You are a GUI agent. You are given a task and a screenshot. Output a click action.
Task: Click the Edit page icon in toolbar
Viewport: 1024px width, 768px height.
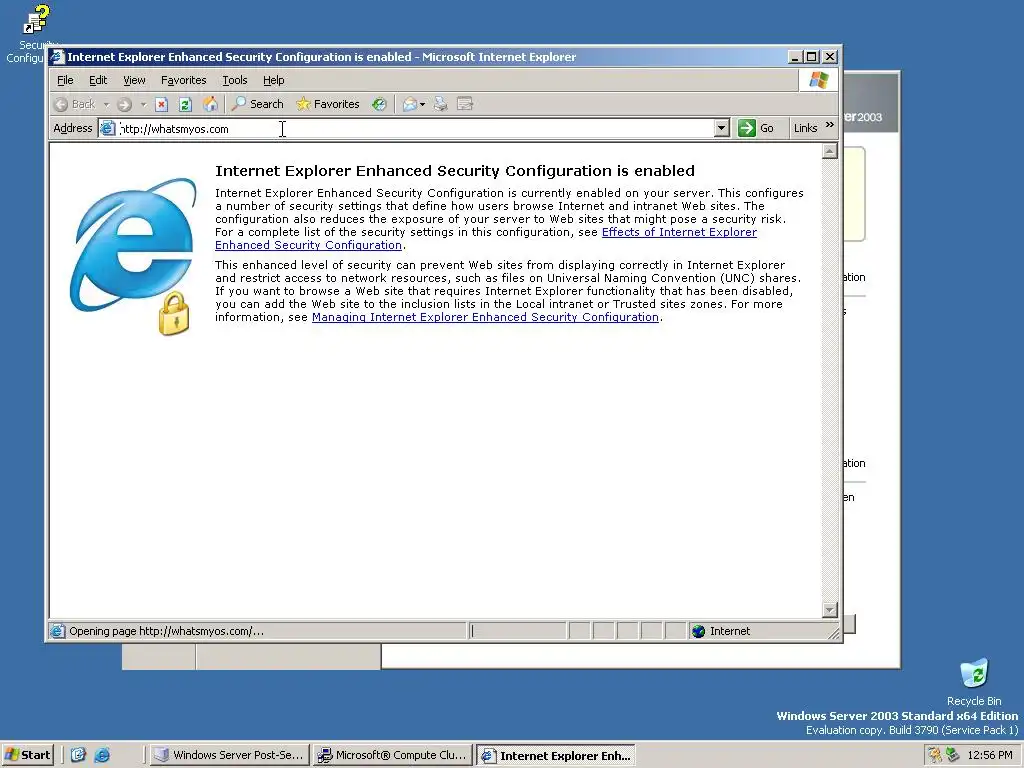click(465, 104)
